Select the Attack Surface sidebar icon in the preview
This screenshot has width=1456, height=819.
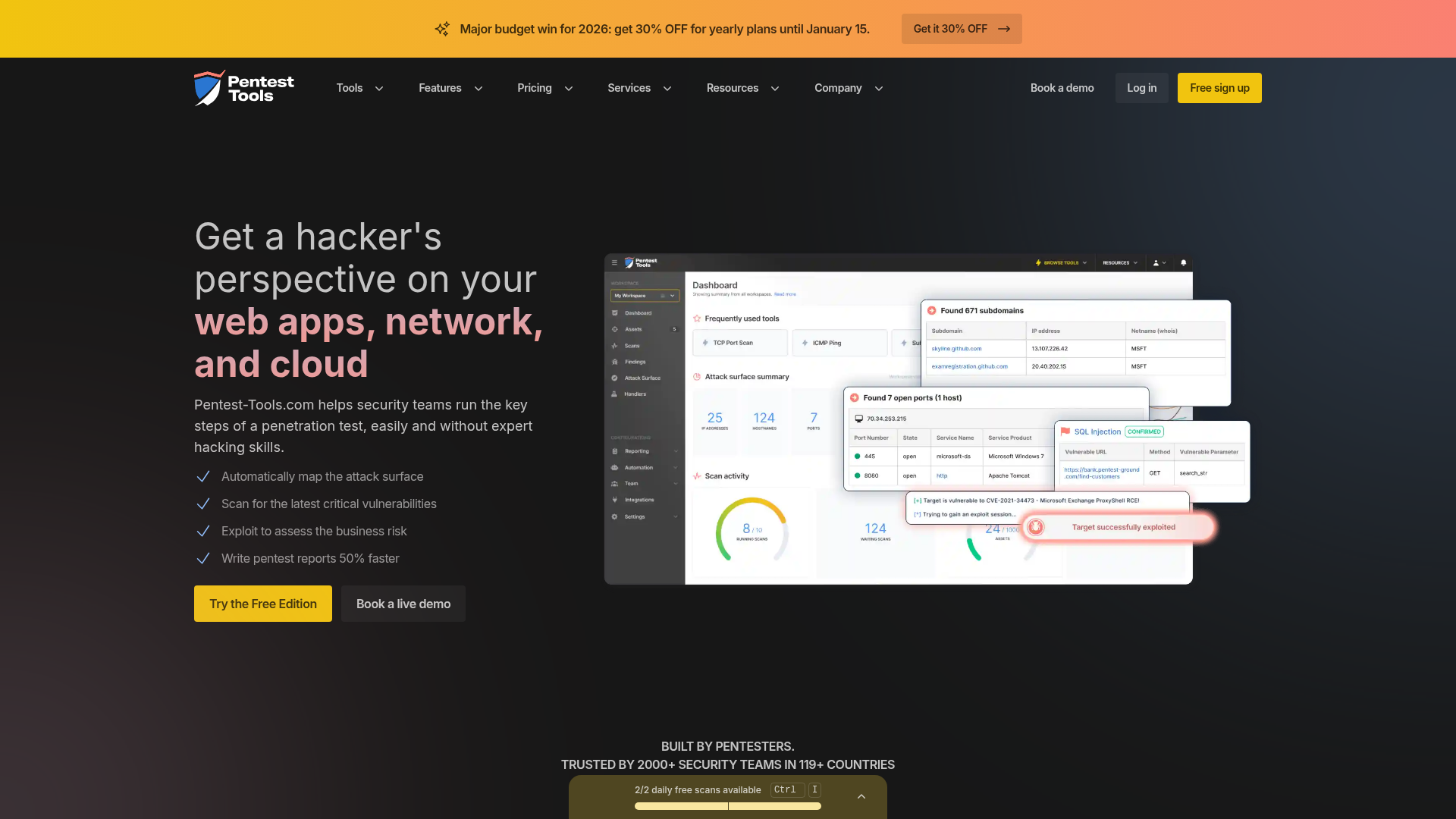(614, 378)
